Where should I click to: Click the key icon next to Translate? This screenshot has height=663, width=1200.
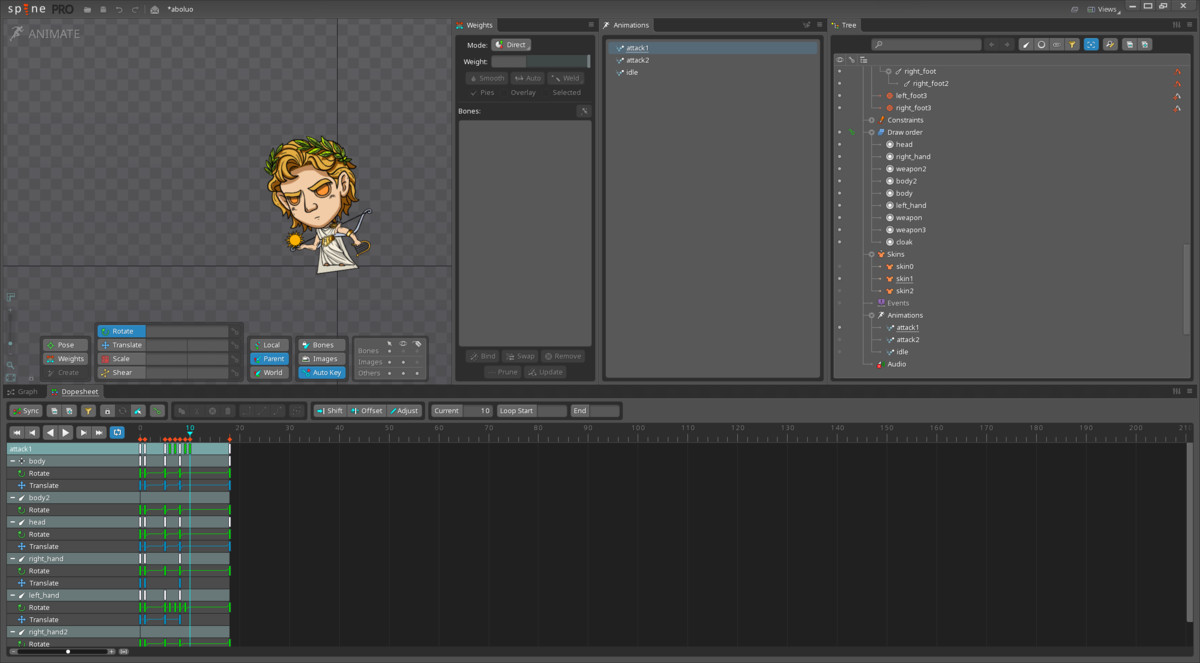click(235, 345)
